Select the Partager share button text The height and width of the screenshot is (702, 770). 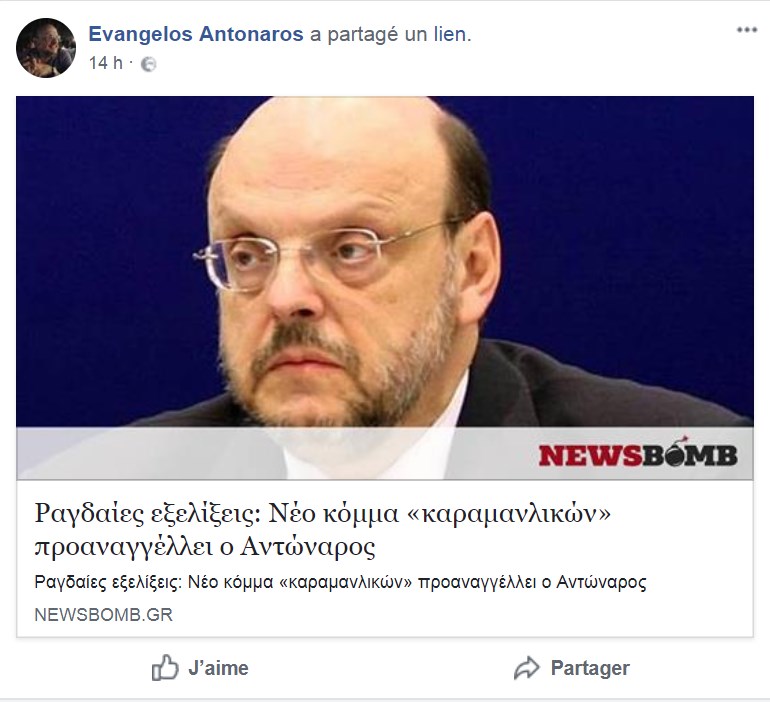tap(590, 668)
